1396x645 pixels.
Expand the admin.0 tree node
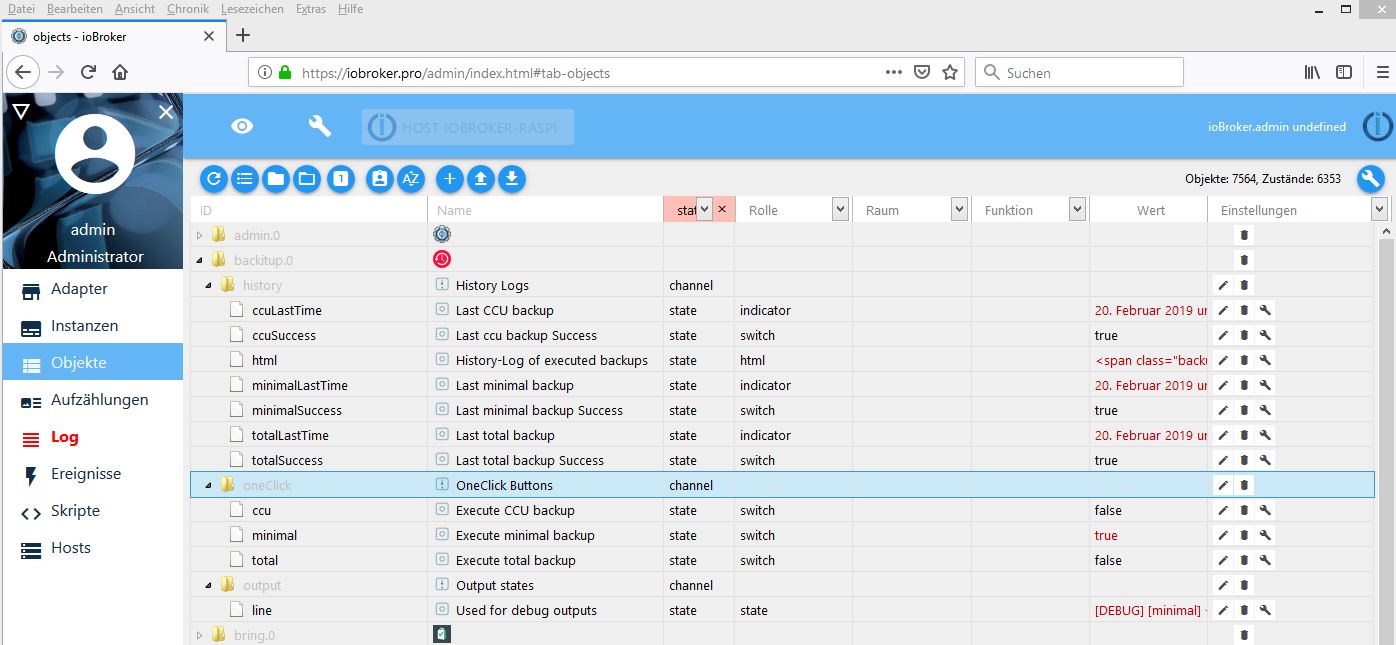[x=199, y=236]
